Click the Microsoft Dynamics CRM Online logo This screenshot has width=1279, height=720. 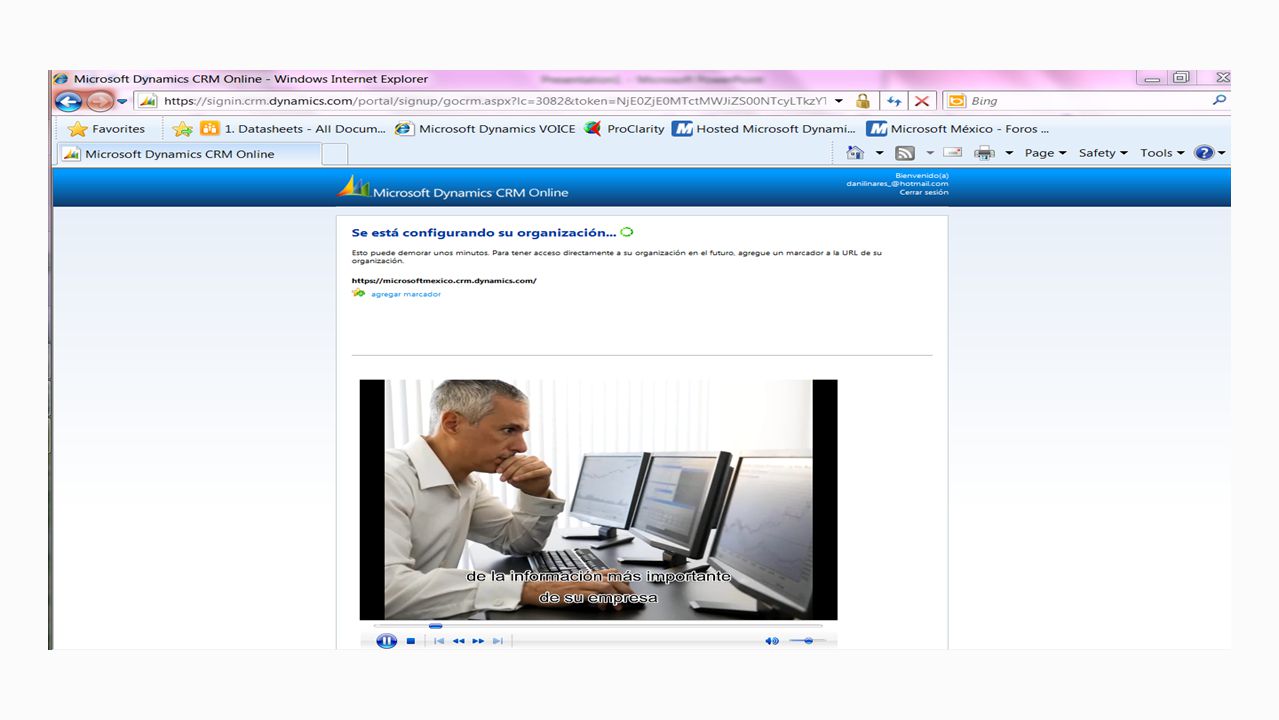click(x=453, y=188)
